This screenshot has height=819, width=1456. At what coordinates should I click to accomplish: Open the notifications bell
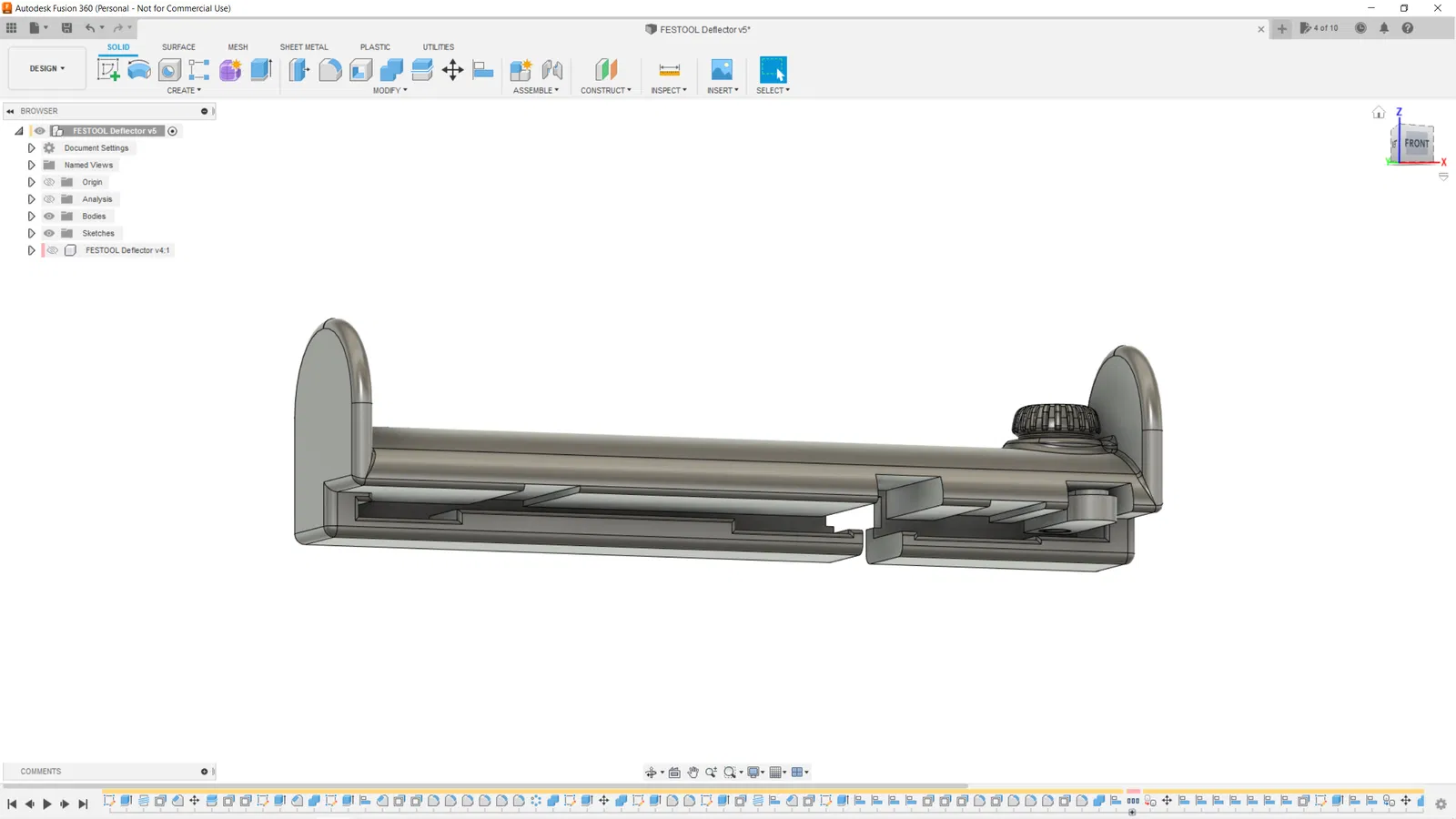point(1384,28)
